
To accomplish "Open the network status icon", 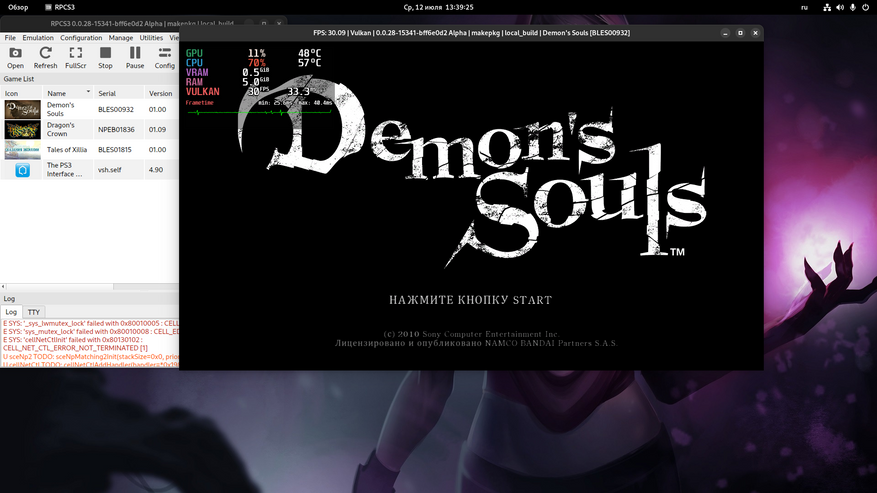I will pos(827,7).
